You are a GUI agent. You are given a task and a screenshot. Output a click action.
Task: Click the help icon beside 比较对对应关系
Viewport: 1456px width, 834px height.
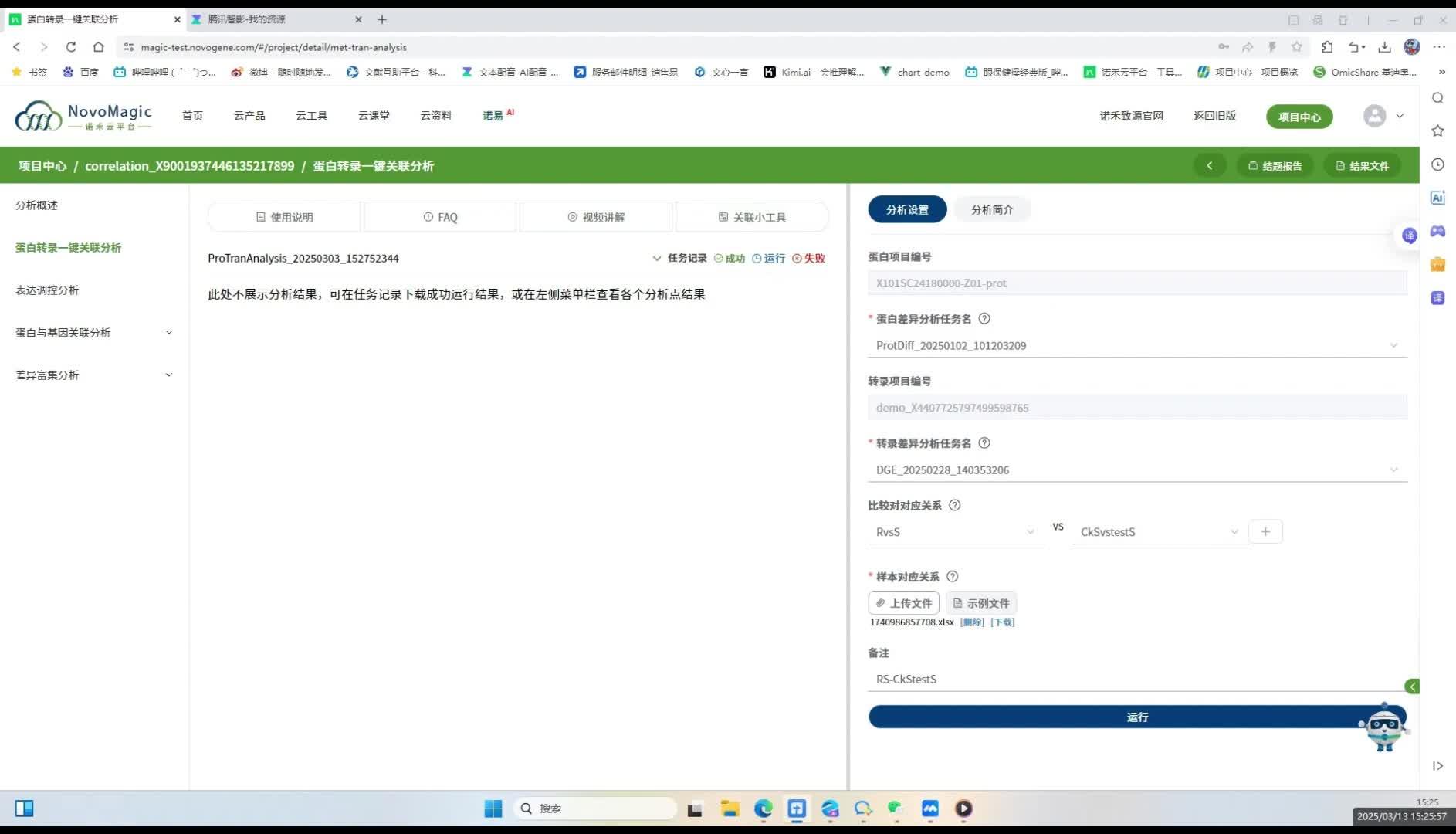[x=954, y=505]
